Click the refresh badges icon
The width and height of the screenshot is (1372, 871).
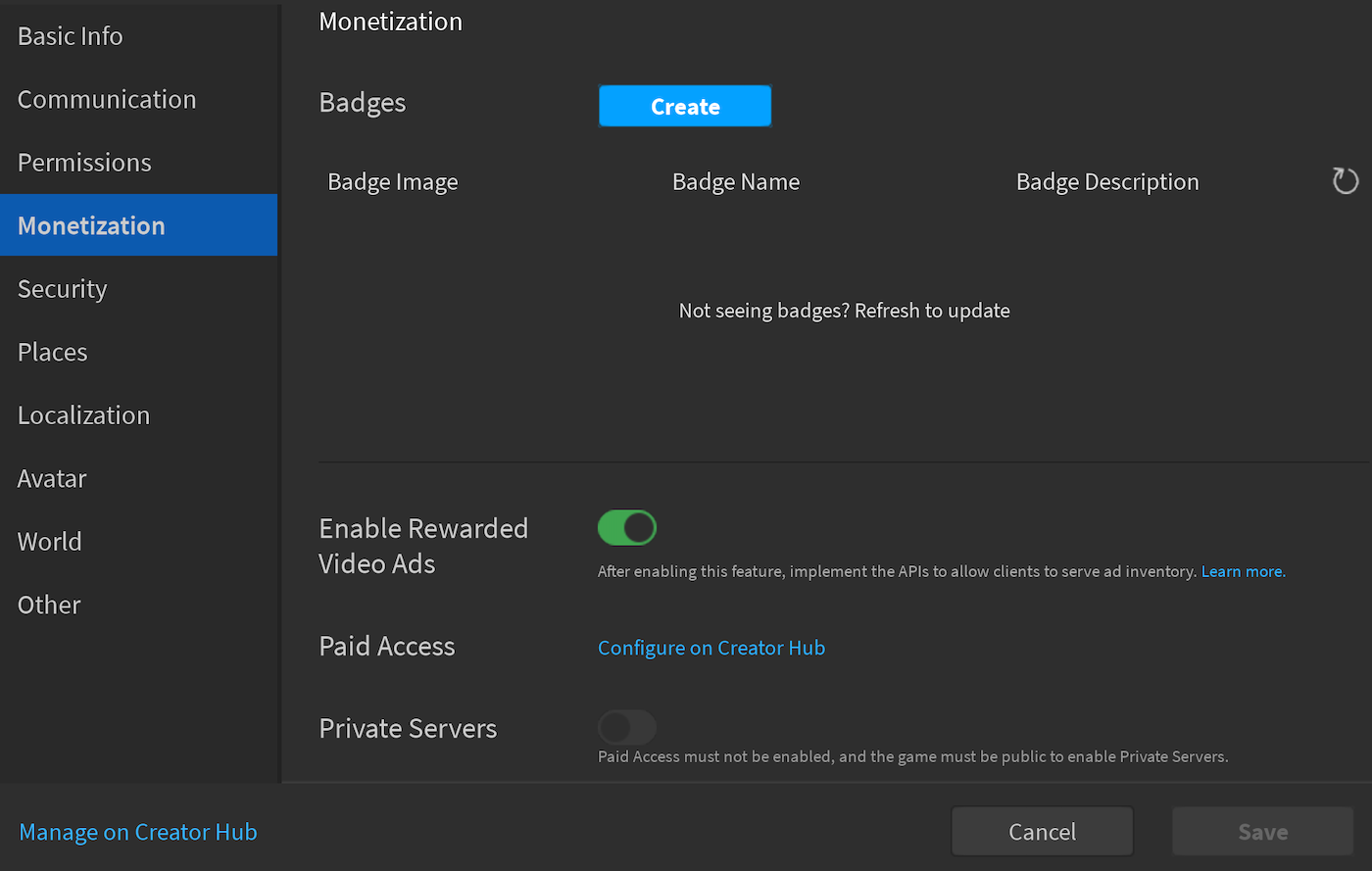1345,181
